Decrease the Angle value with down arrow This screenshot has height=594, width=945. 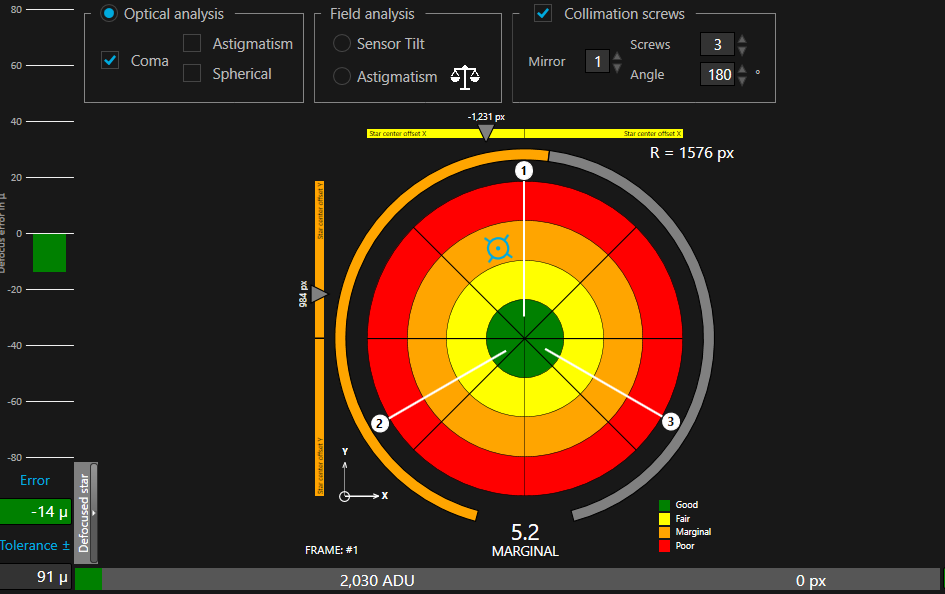742,80
